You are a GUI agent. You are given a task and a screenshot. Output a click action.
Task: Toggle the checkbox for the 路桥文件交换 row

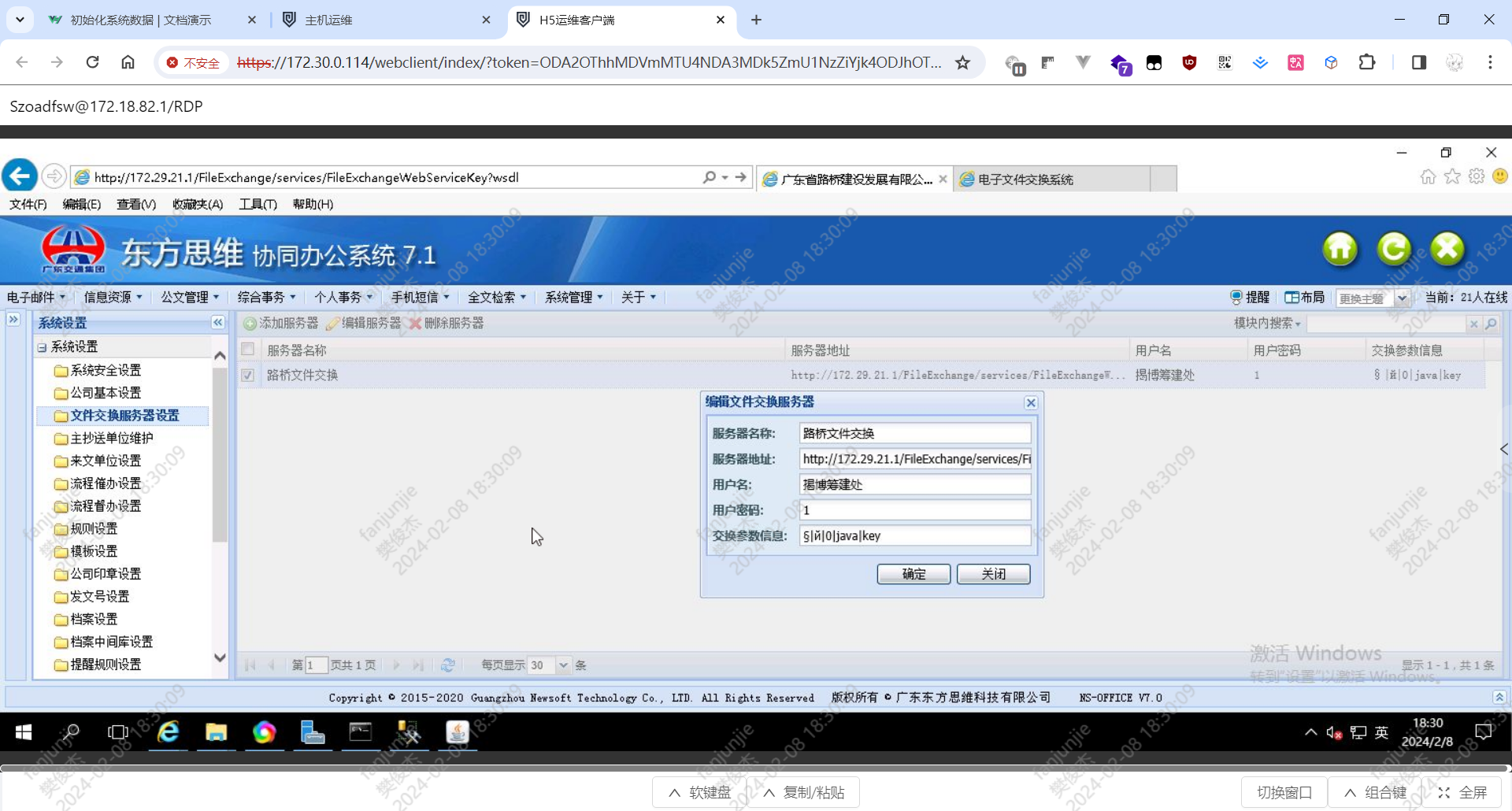(248, 375)
